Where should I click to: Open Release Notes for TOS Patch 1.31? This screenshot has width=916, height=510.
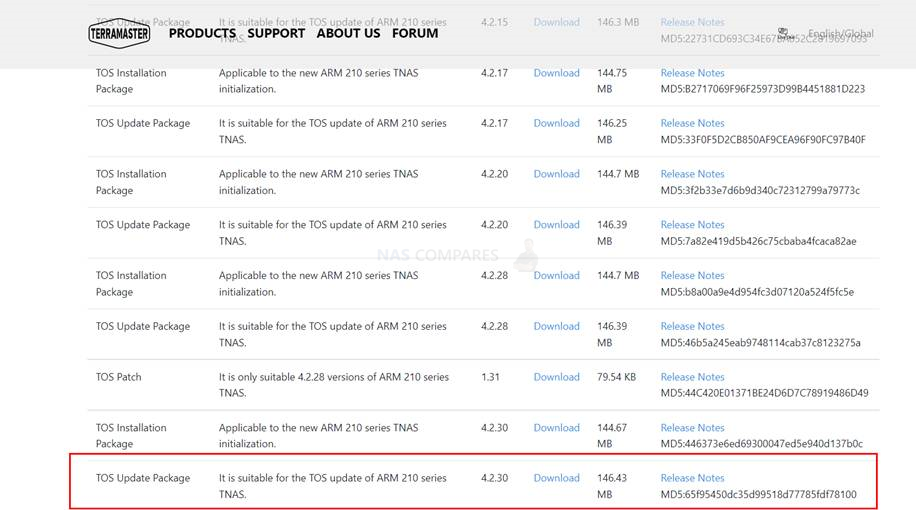pos(692,377)
